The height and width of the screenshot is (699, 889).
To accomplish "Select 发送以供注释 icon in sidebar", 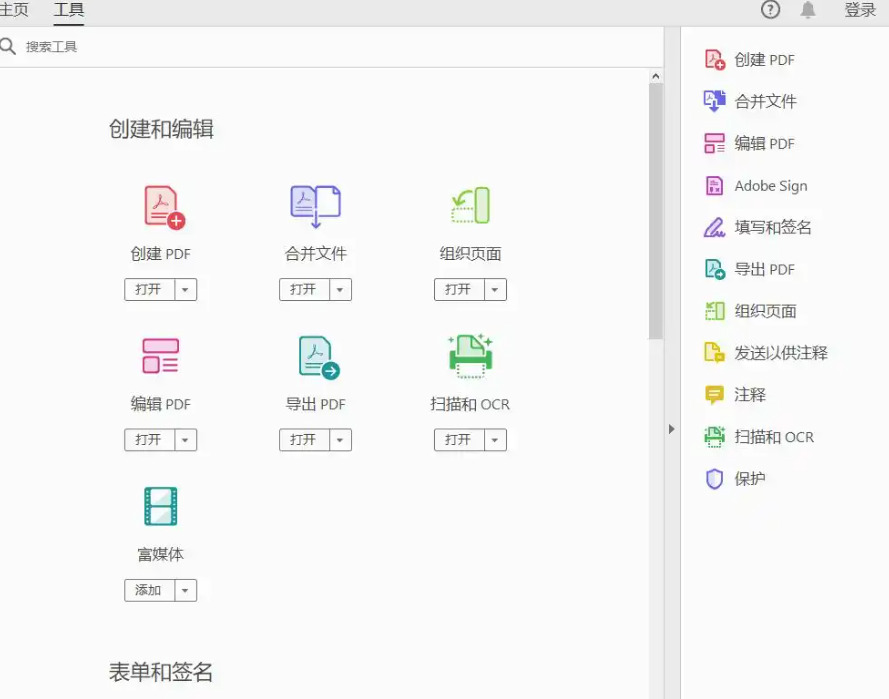I will [x=714, y=353].
